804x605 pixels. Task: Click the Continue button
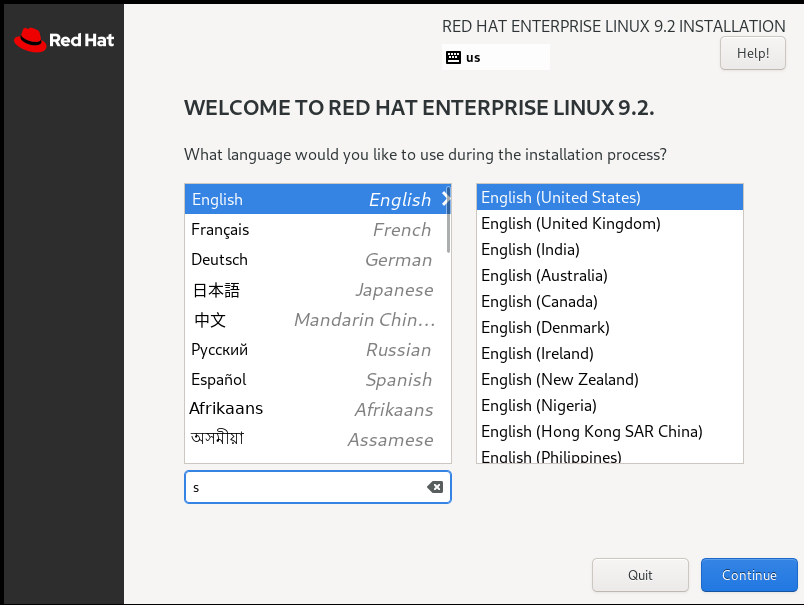click(749, 575)
